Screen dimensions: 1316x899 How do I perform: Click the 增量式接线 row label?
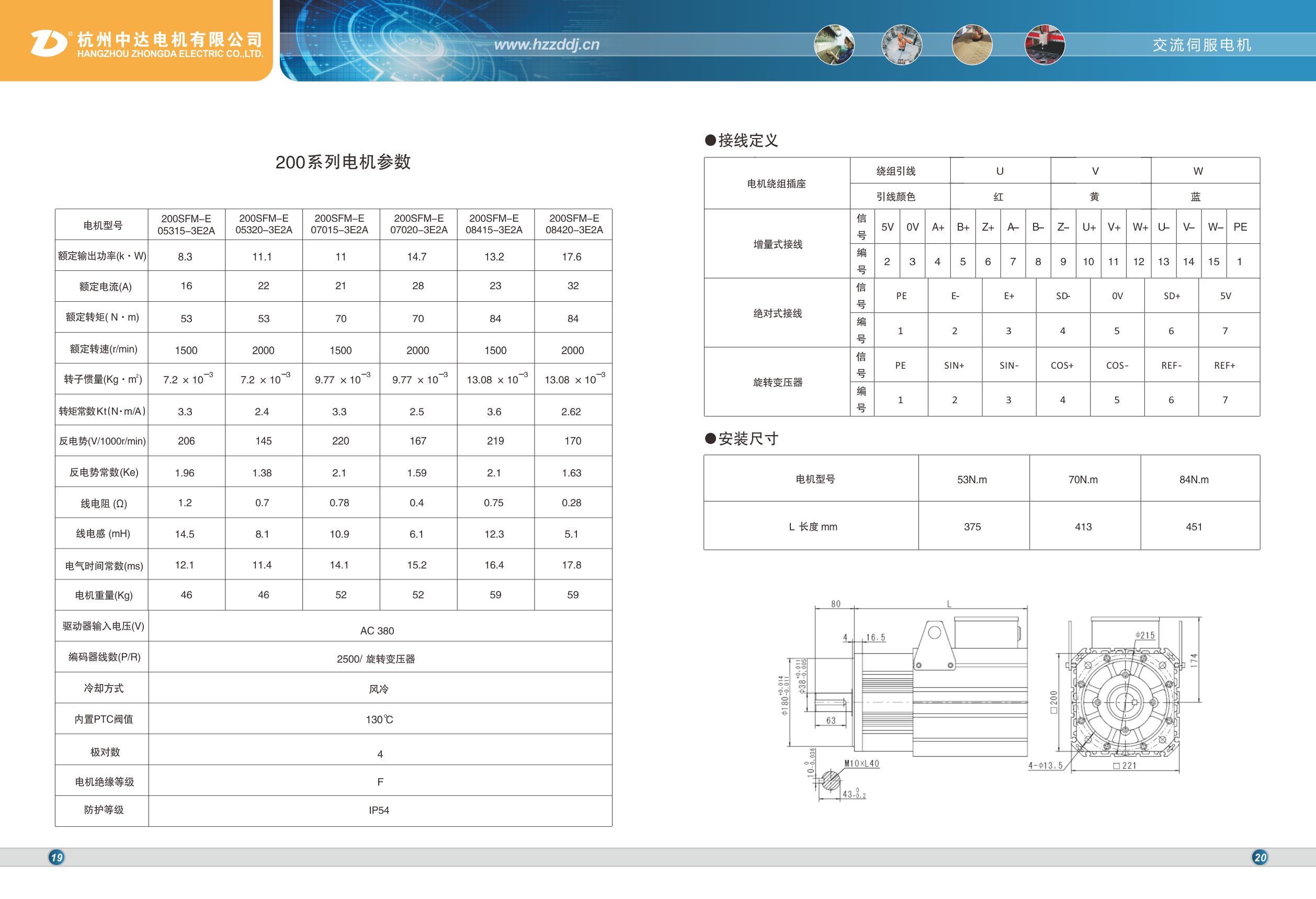[777, 244]
